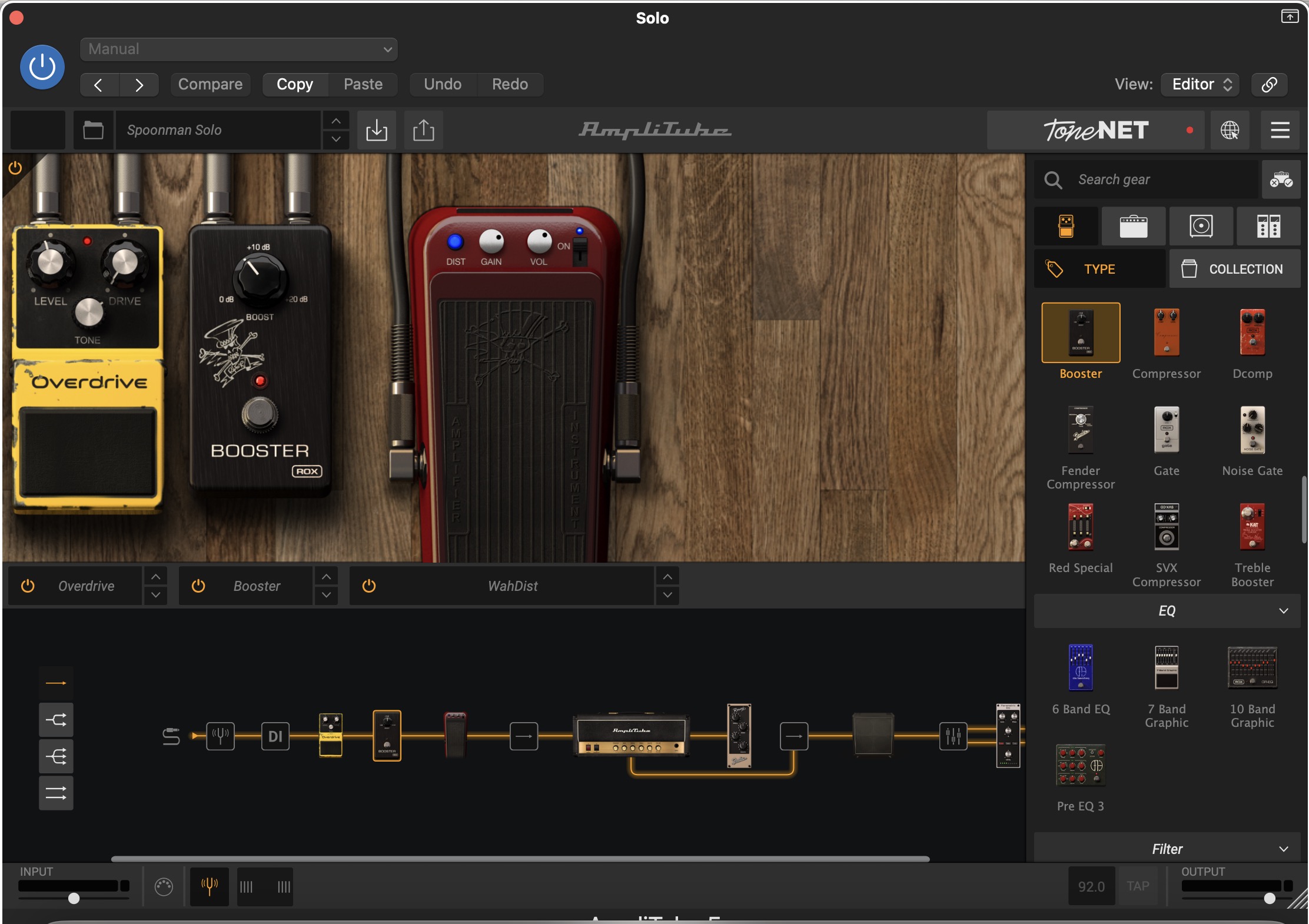Open the ToneNET globe icon

click(x=1230, y=130)
